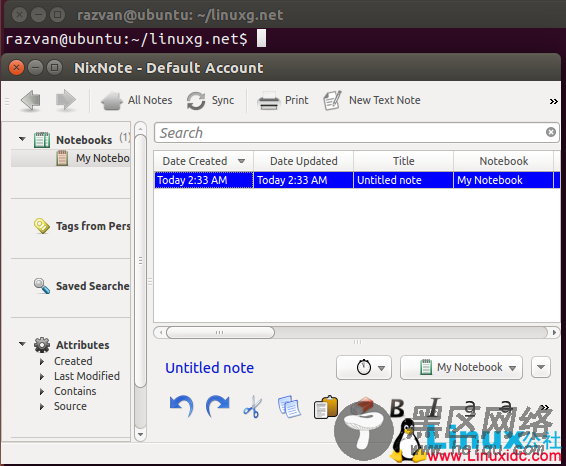Screen dimensions: 566x466
Task: Open the reminder clock dropdown
Action: 364,367
